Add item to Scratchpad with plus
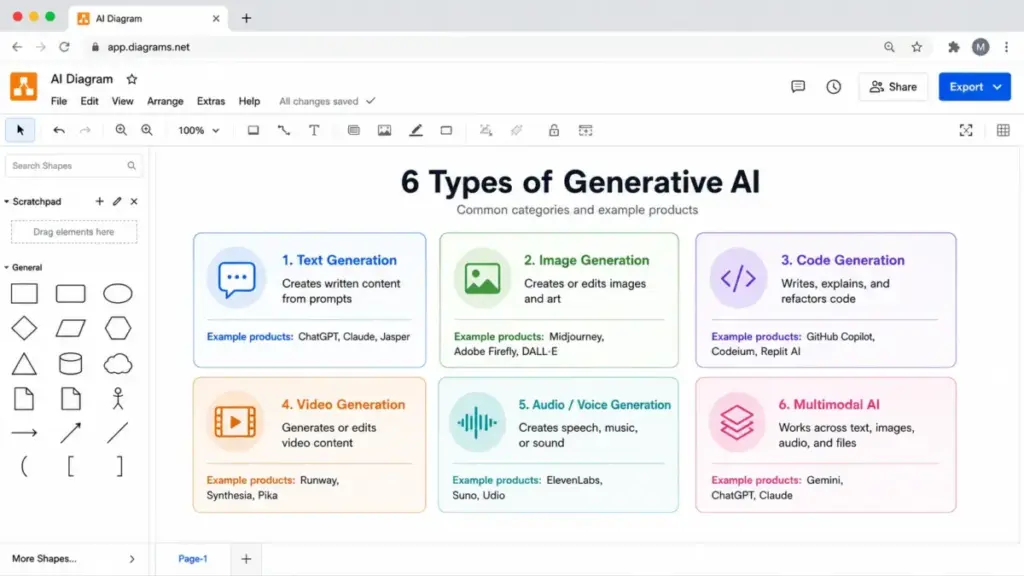 coord(99,201)
